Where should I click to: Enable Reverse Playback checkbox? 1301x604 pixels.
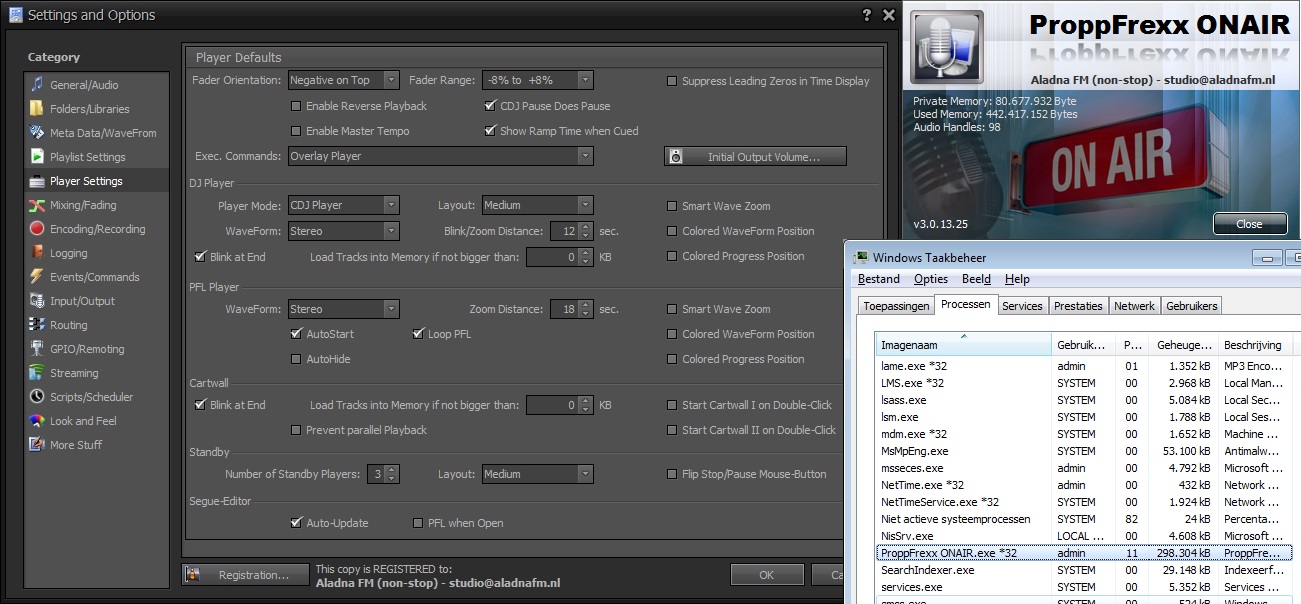pyautogui.click(x=296, y=106)
